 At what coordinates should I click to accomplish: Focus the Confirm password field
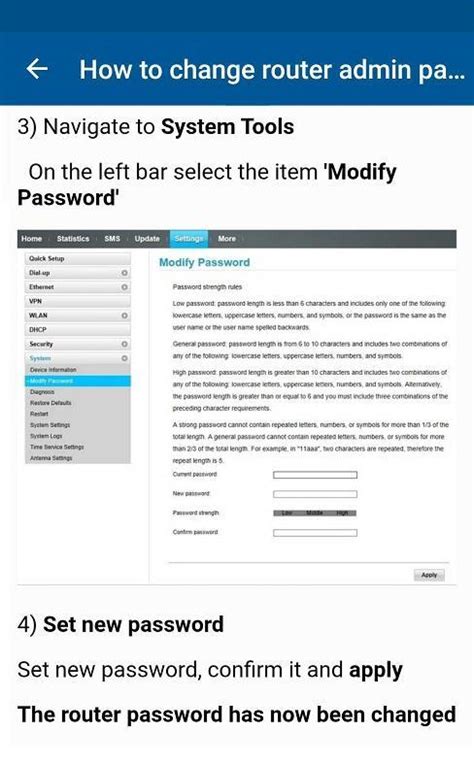315,533
